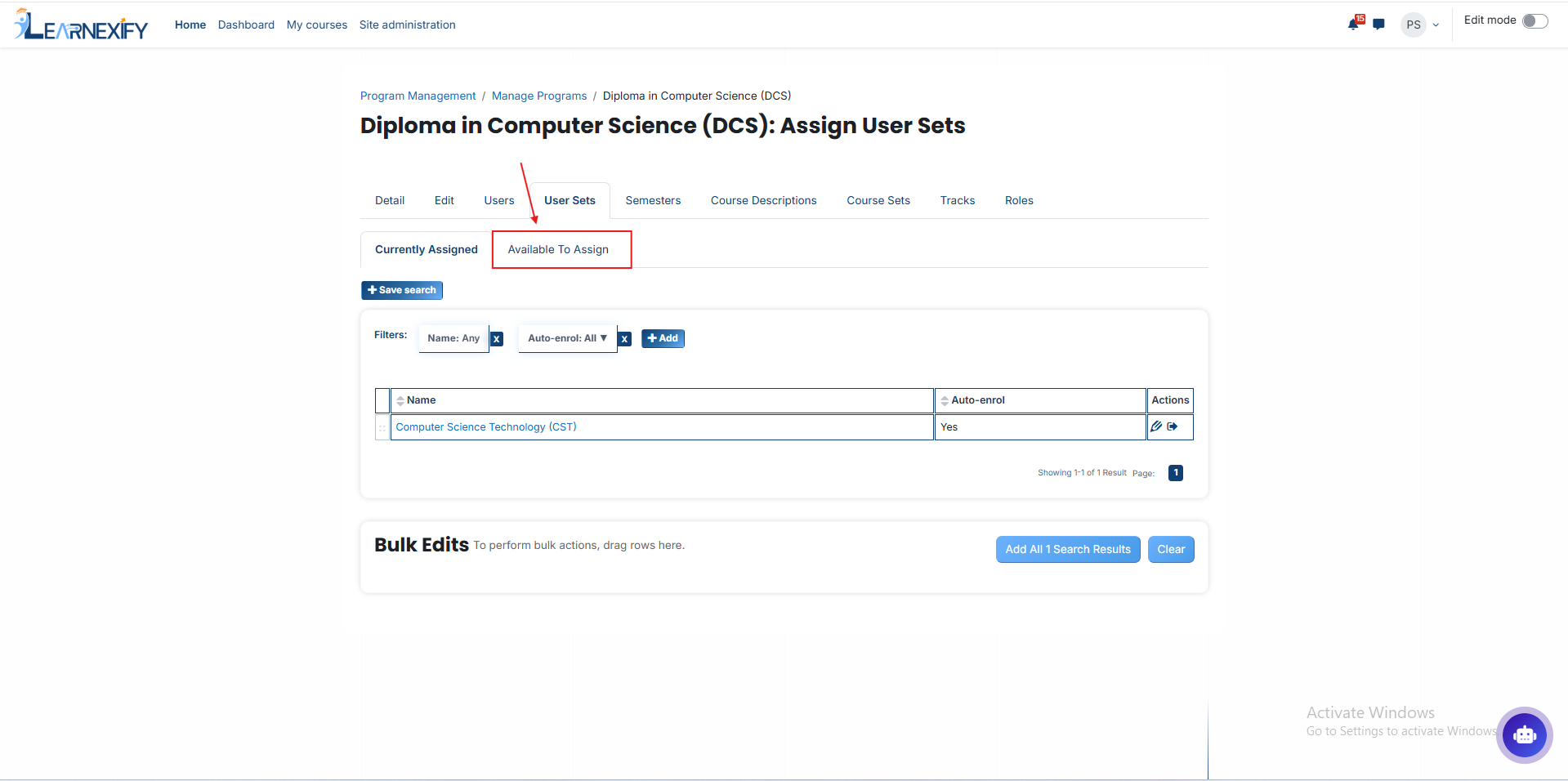The height and width of the screenshot is (781, 1568).
Task: Open the chatbot assistant icon
Action: click(1524, 734)
